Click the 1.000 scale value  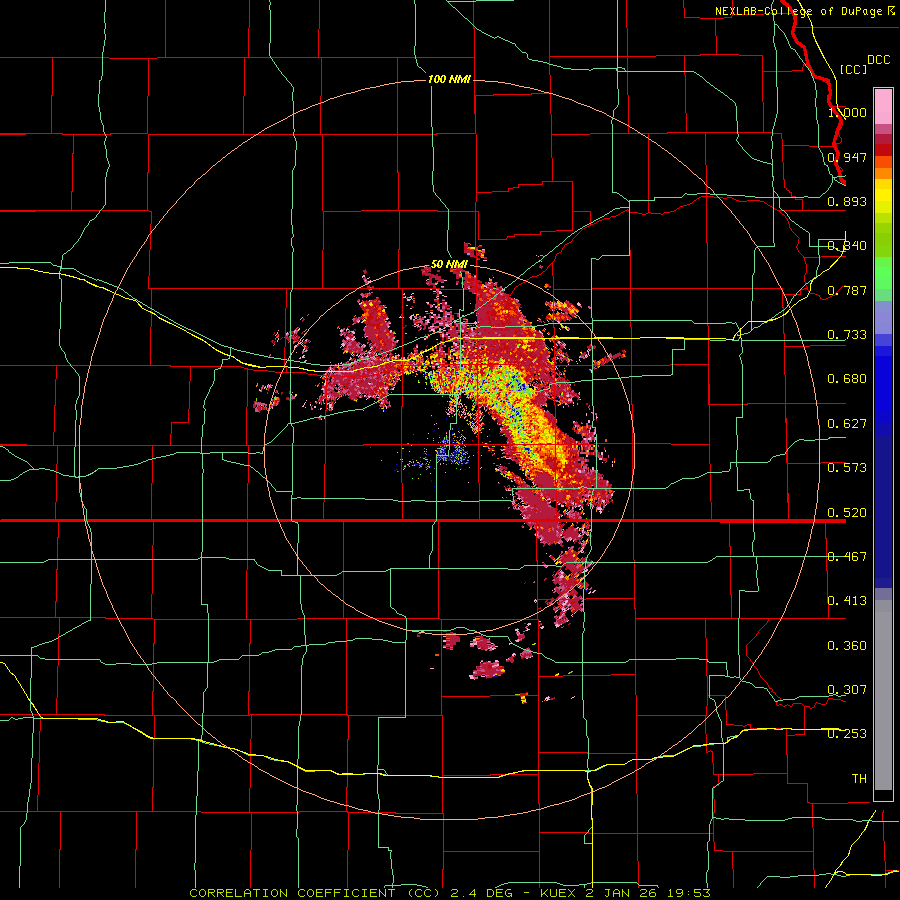[x=847, y=112]
